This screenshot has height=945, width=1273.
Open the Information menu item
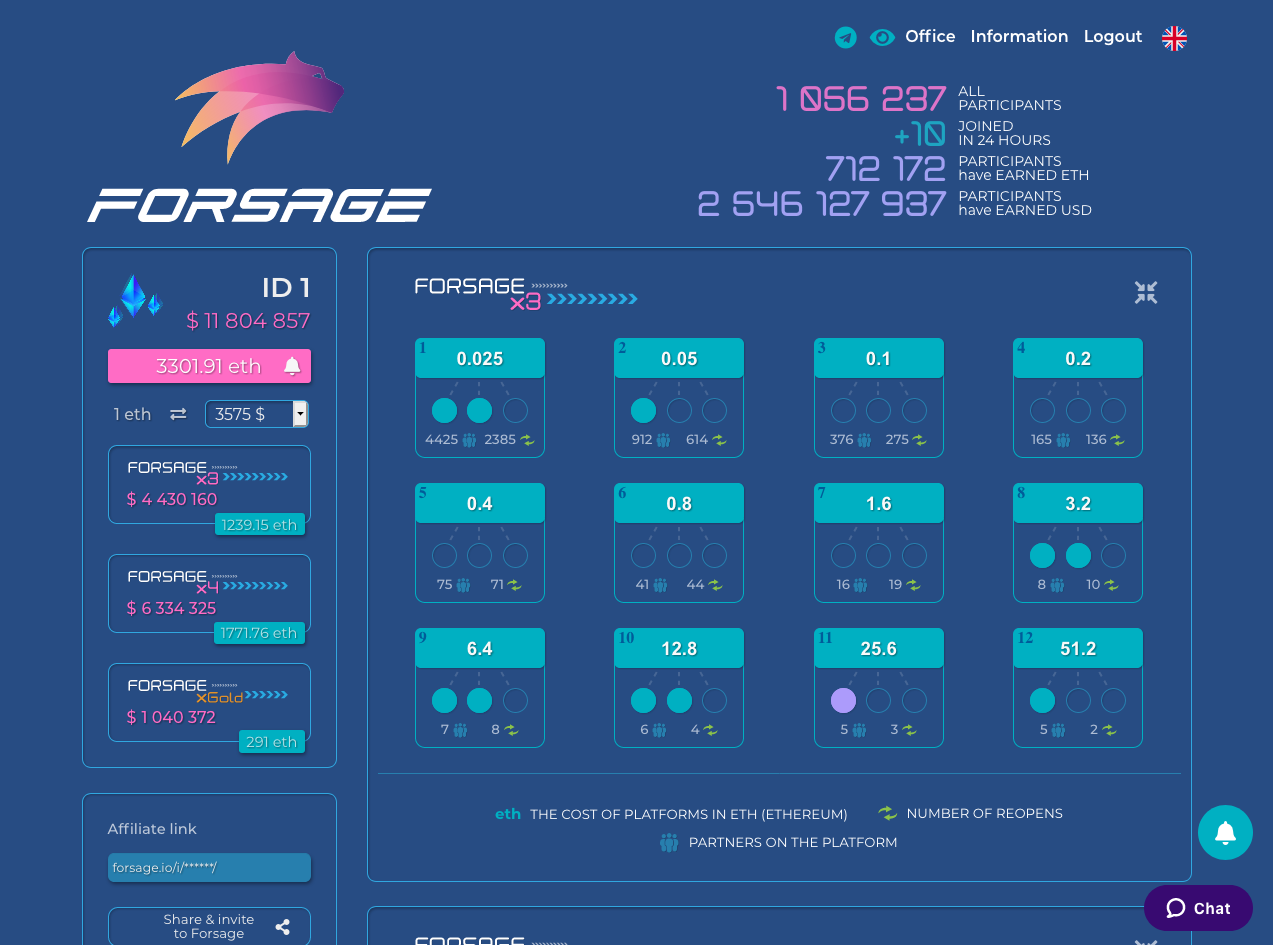coord(1019,36)
